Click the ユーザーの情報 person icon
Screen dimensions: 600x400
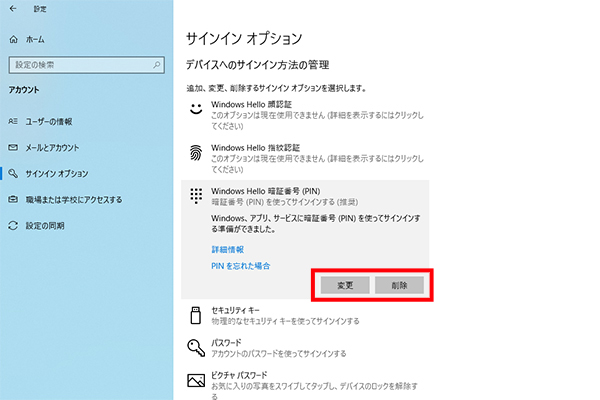[13, 121]
